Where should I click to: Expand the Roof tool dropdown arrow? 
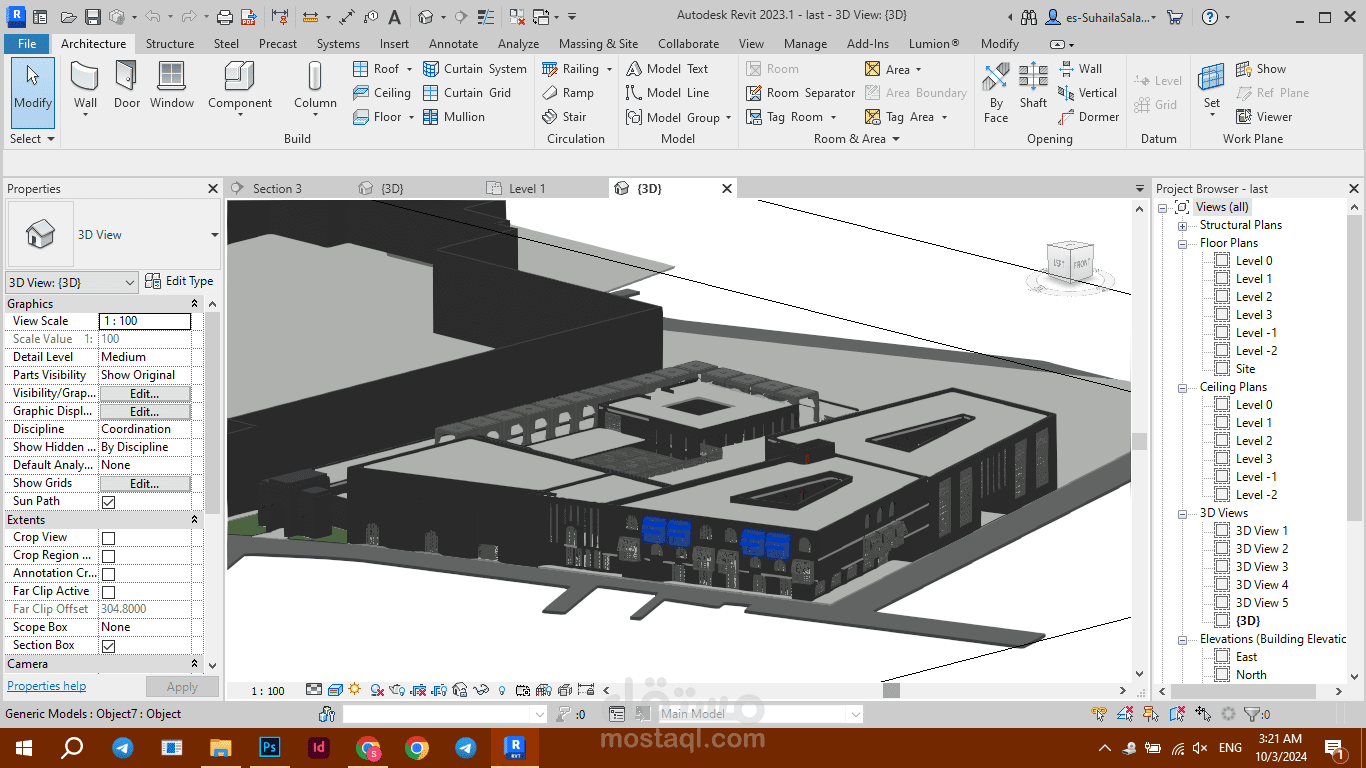410,69
